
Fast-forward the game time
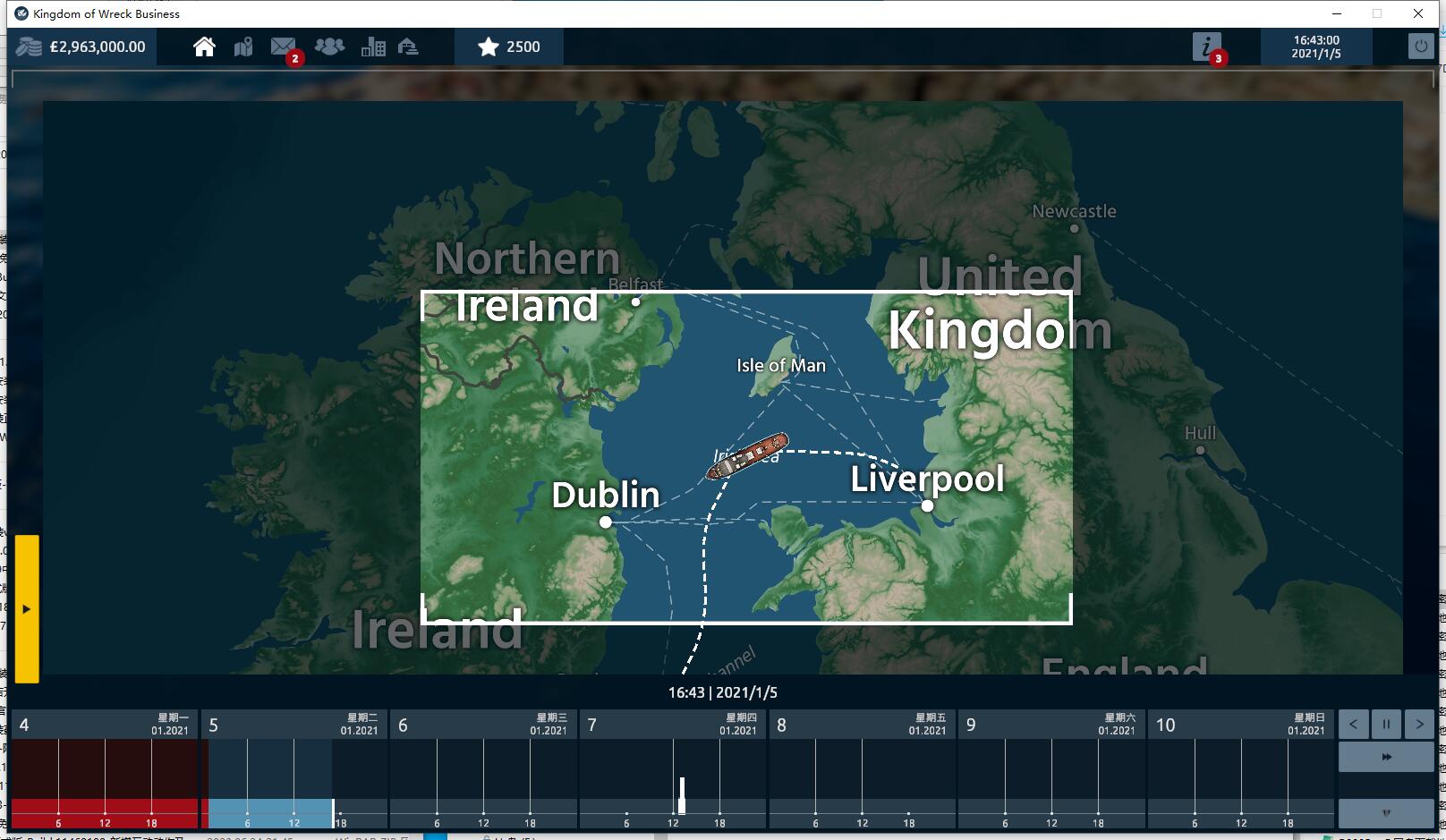coord(1386,757)
